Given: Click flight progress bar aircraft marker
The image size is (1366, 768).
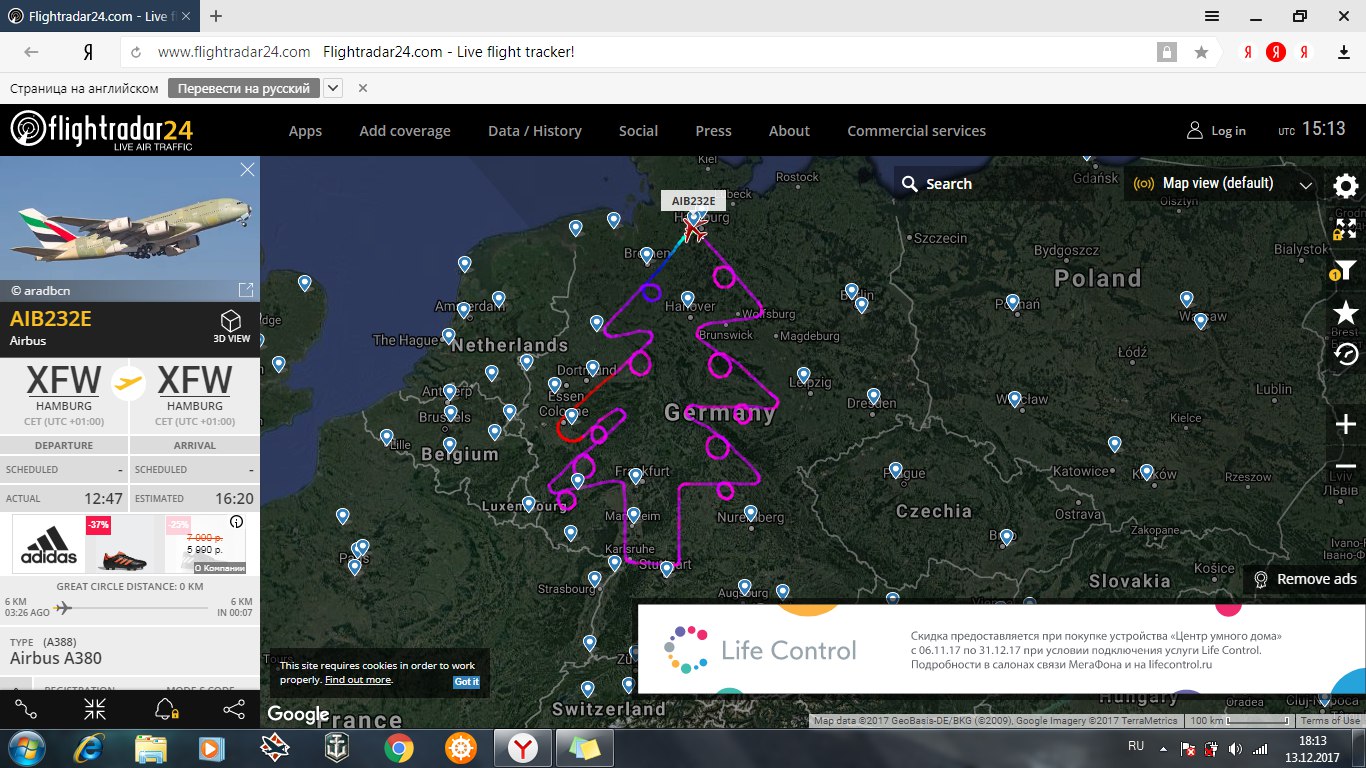Looking at the screenshot, I should point(64,607).
